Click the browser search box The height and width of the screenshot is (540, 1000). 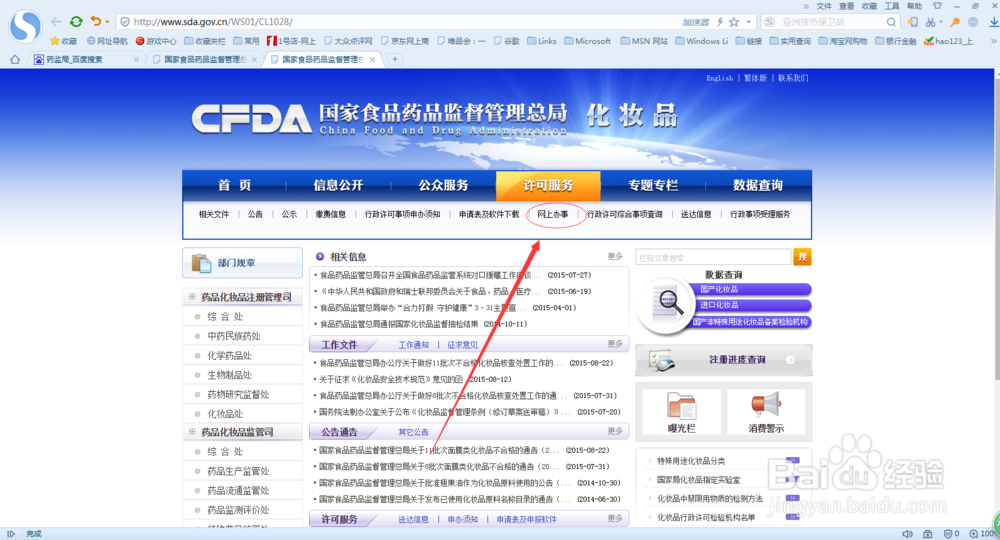(x=829, y=22)
